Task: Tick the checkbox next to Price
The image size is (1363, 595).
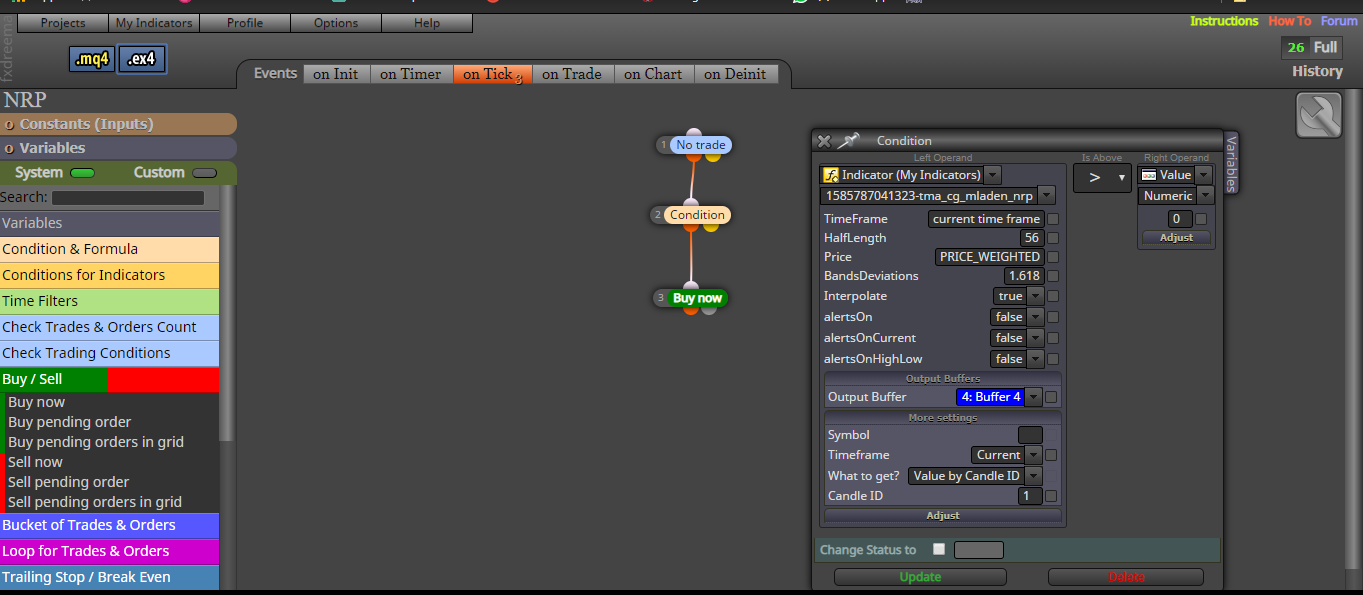Action: [x=1053, y=257]
